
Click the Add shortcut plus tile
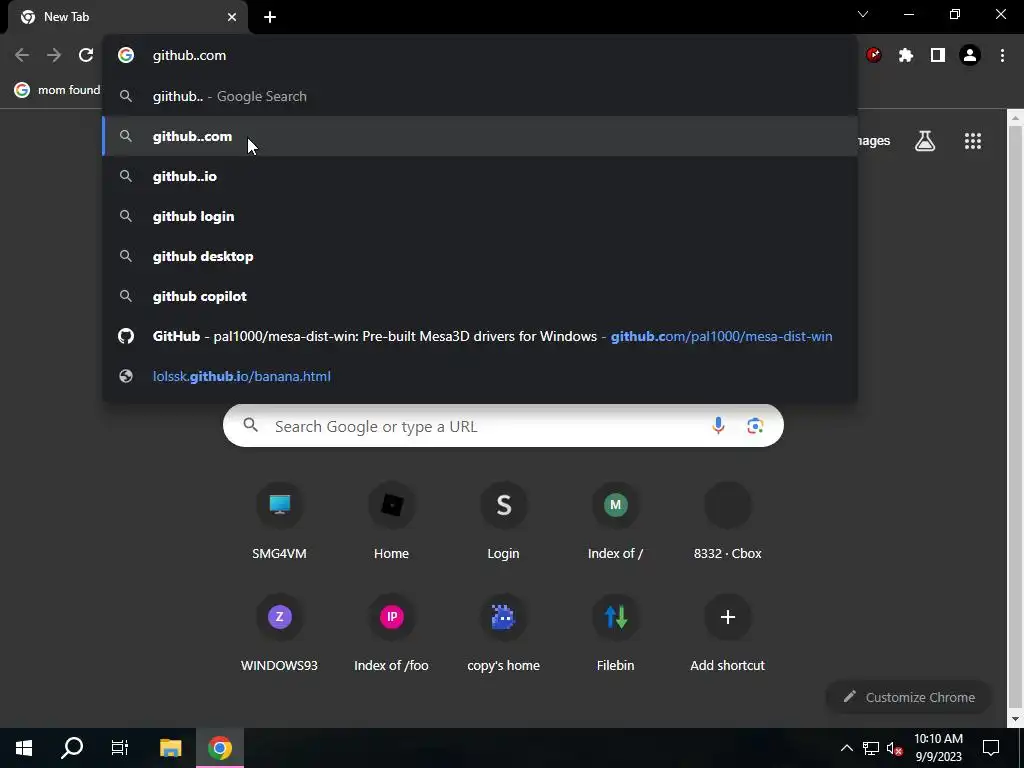[728, 633]
